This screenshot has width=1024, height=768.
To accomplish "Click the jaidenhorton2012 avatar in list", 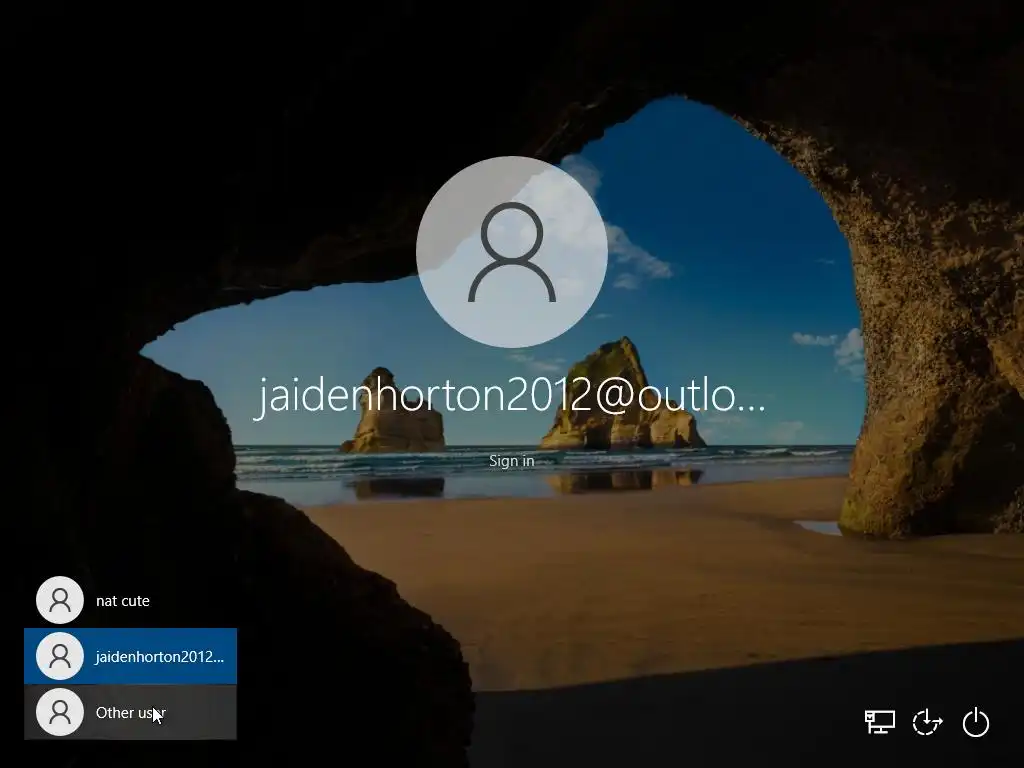I will [60, 656].
